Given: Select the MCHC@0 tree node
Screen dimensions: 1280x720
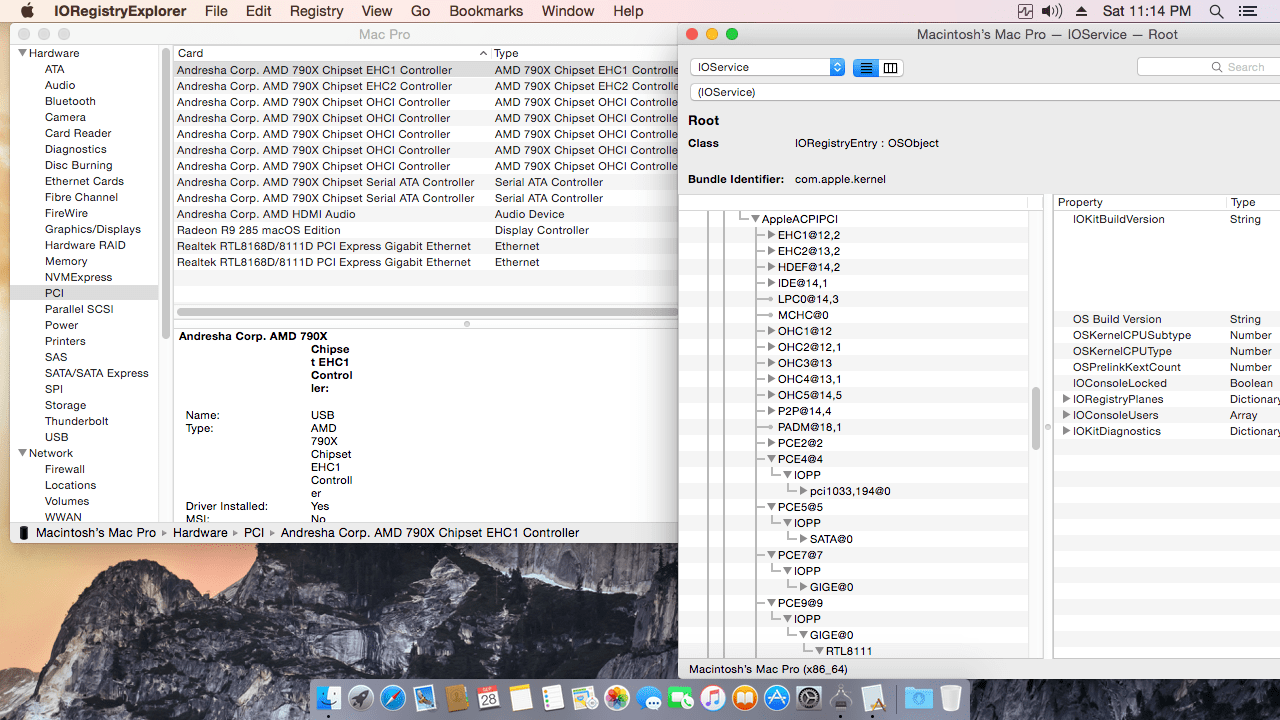Looking at the screenshot, I should point(803,315).
